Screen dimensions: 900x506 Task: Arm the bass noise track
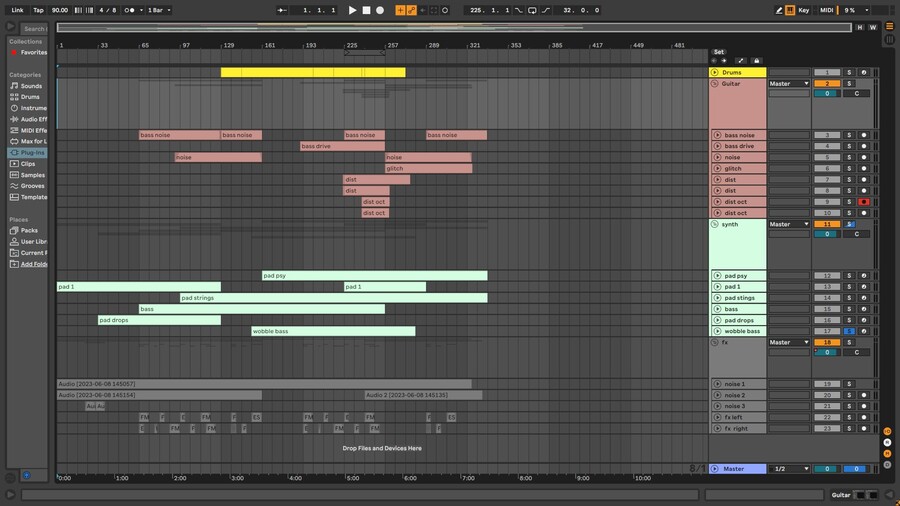tap(864, 135)
